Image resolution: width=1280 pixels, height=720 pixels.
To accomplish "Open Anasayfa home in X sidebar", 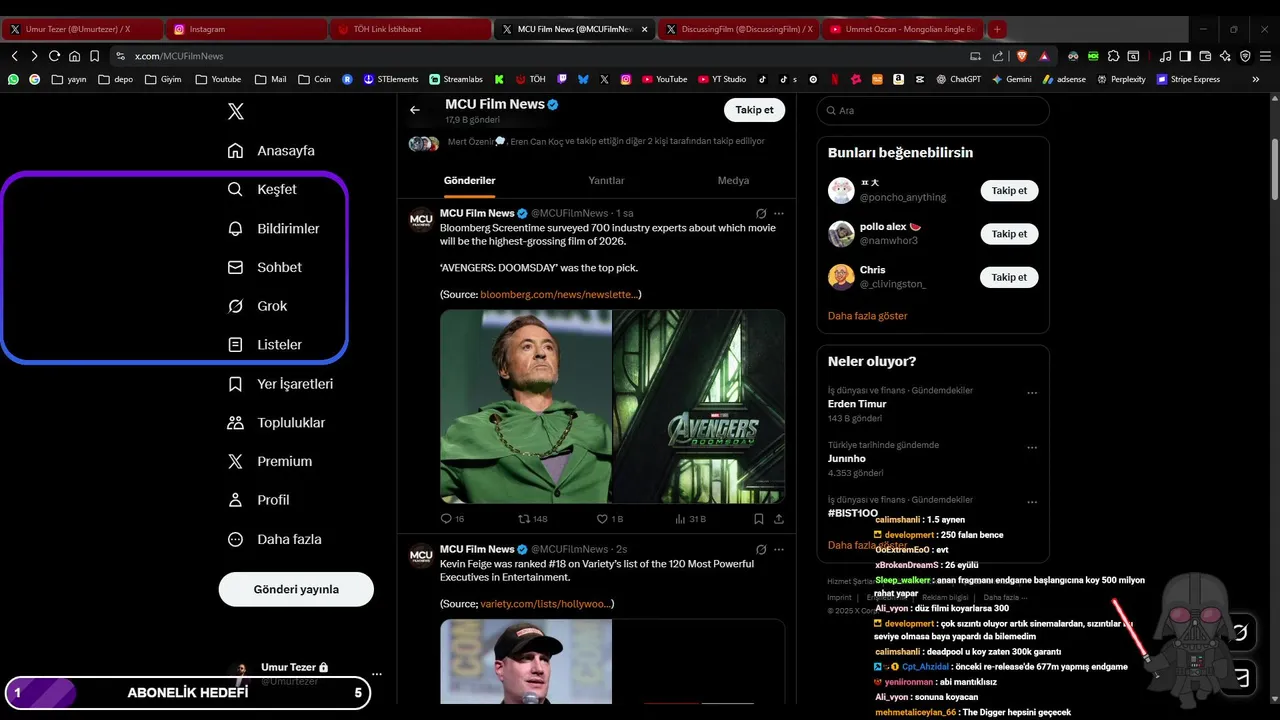I will (x=271, y=151).
